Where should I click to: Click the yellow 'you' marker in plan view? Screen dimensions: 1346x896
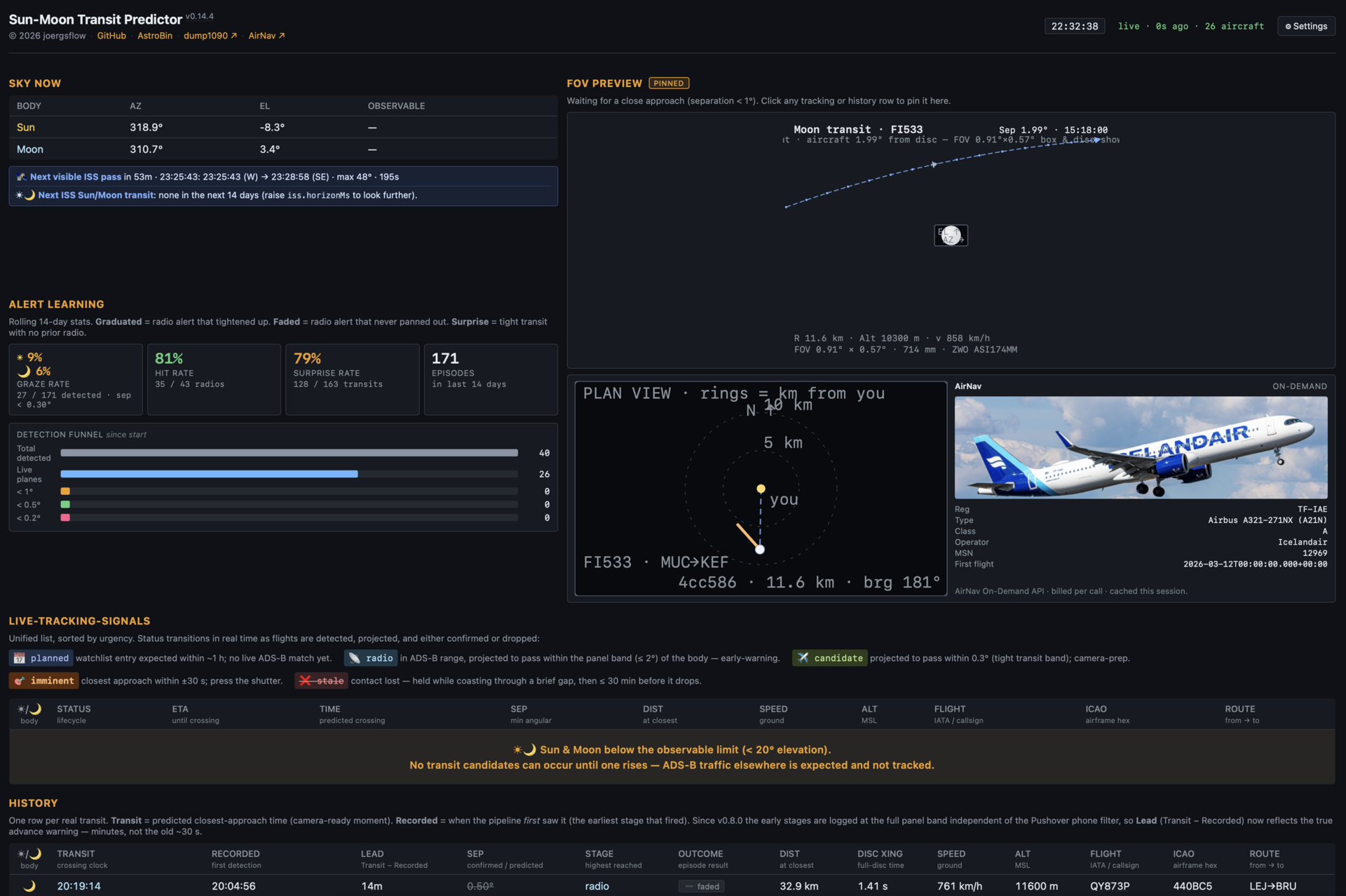coord(761,489)
